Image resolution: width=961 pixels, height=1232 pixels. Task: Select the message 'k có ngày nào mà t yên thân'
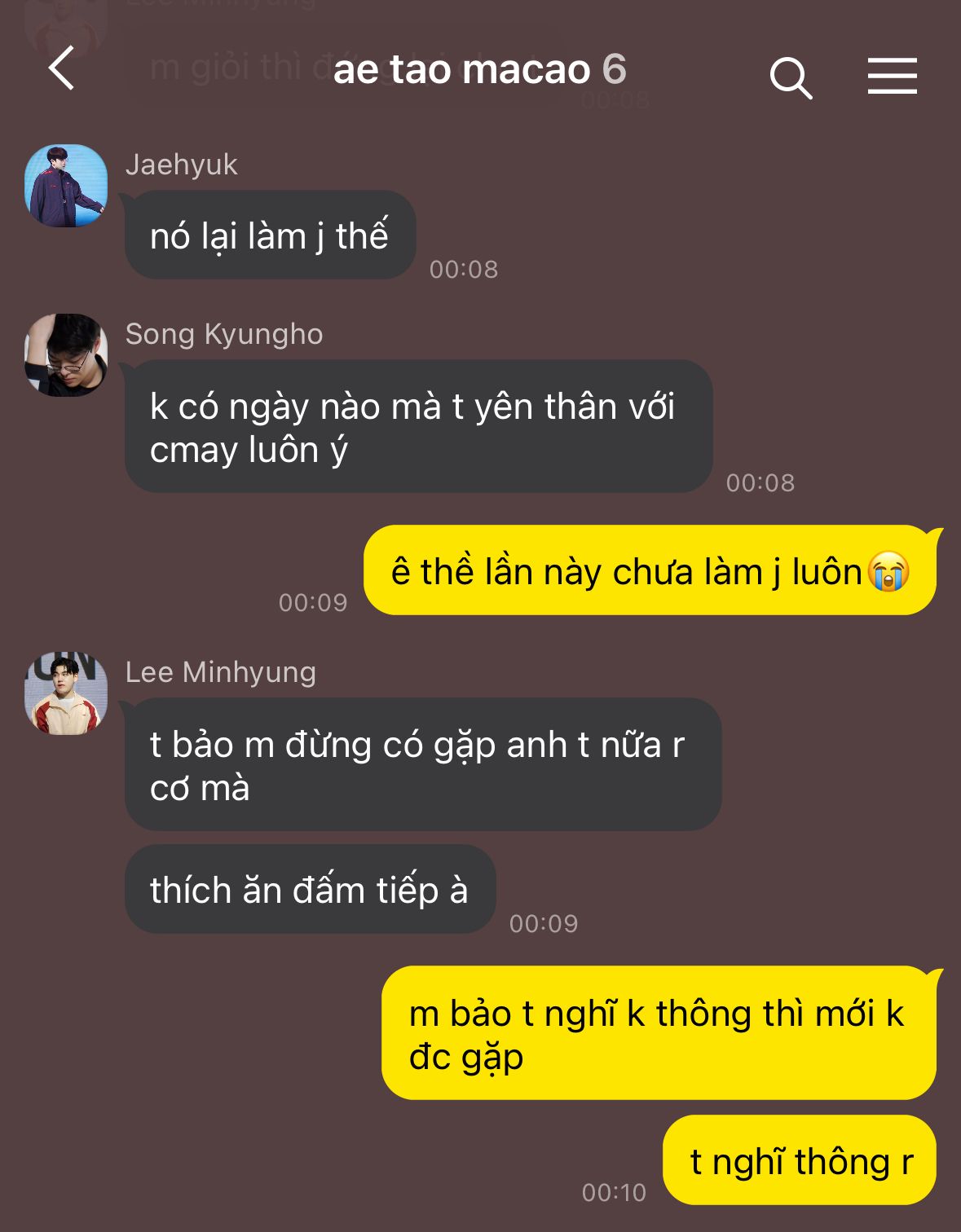419,427
